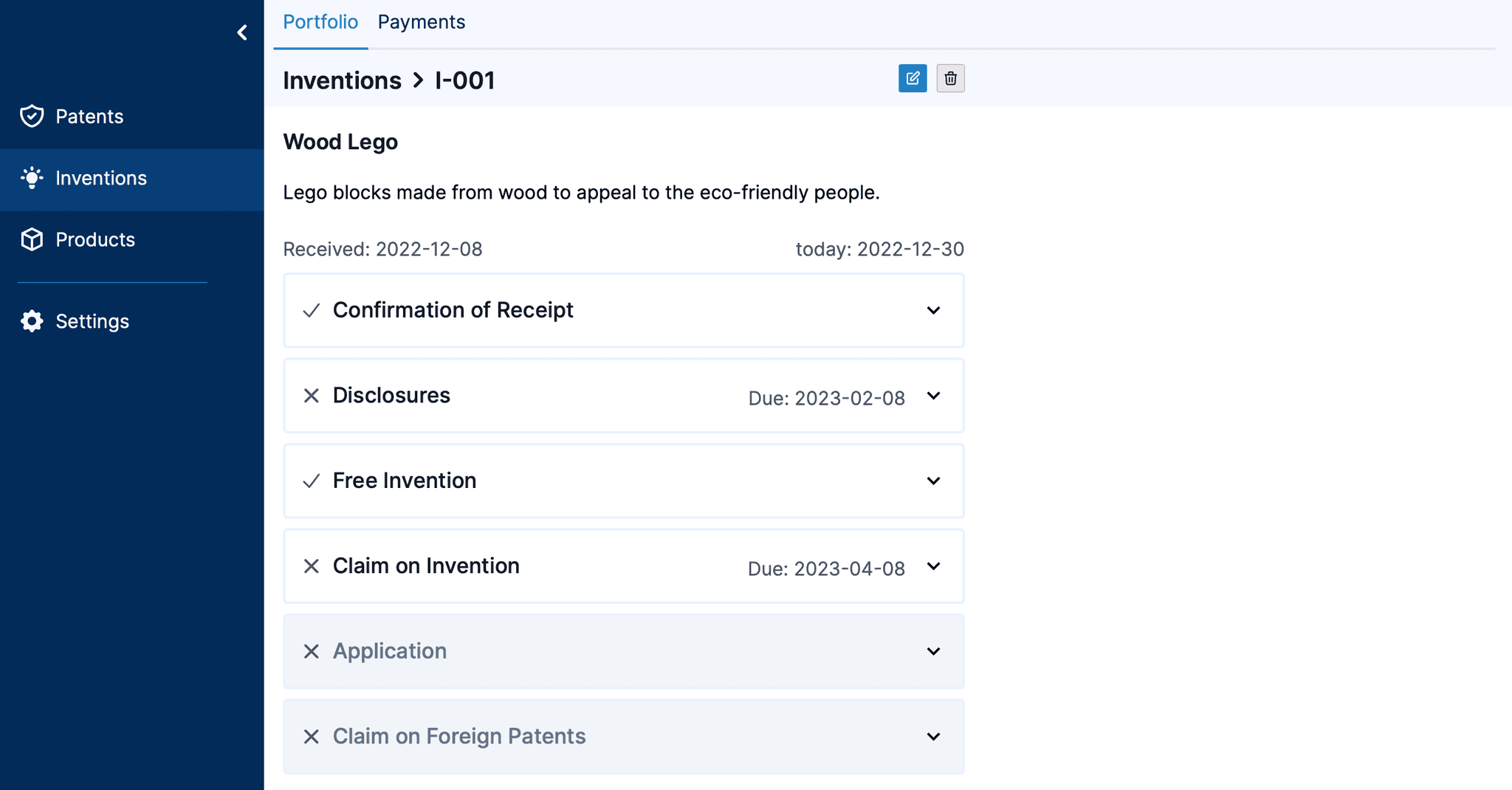Screen dimensions: 1512x790
Task: Click the checkmark on Confirmation of Receipt
Action: coord(311,310)
